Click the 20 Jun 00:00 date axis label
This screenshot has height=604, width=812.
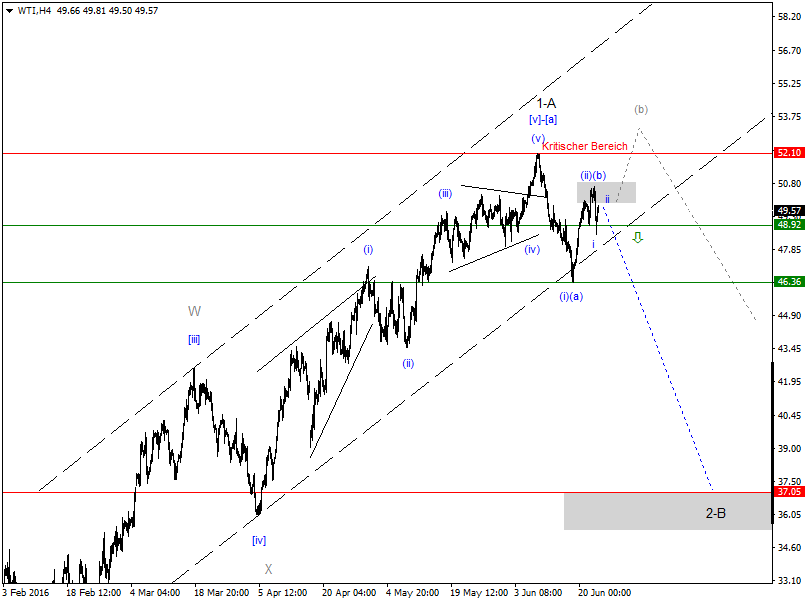[x=607, y=591]
